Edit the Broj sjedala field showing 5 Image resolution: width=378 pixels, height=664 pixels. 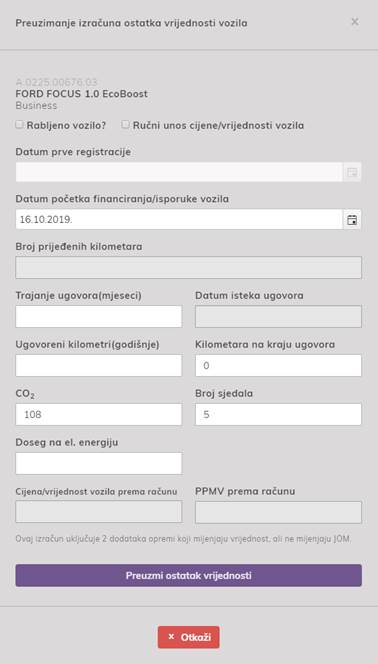279,414
